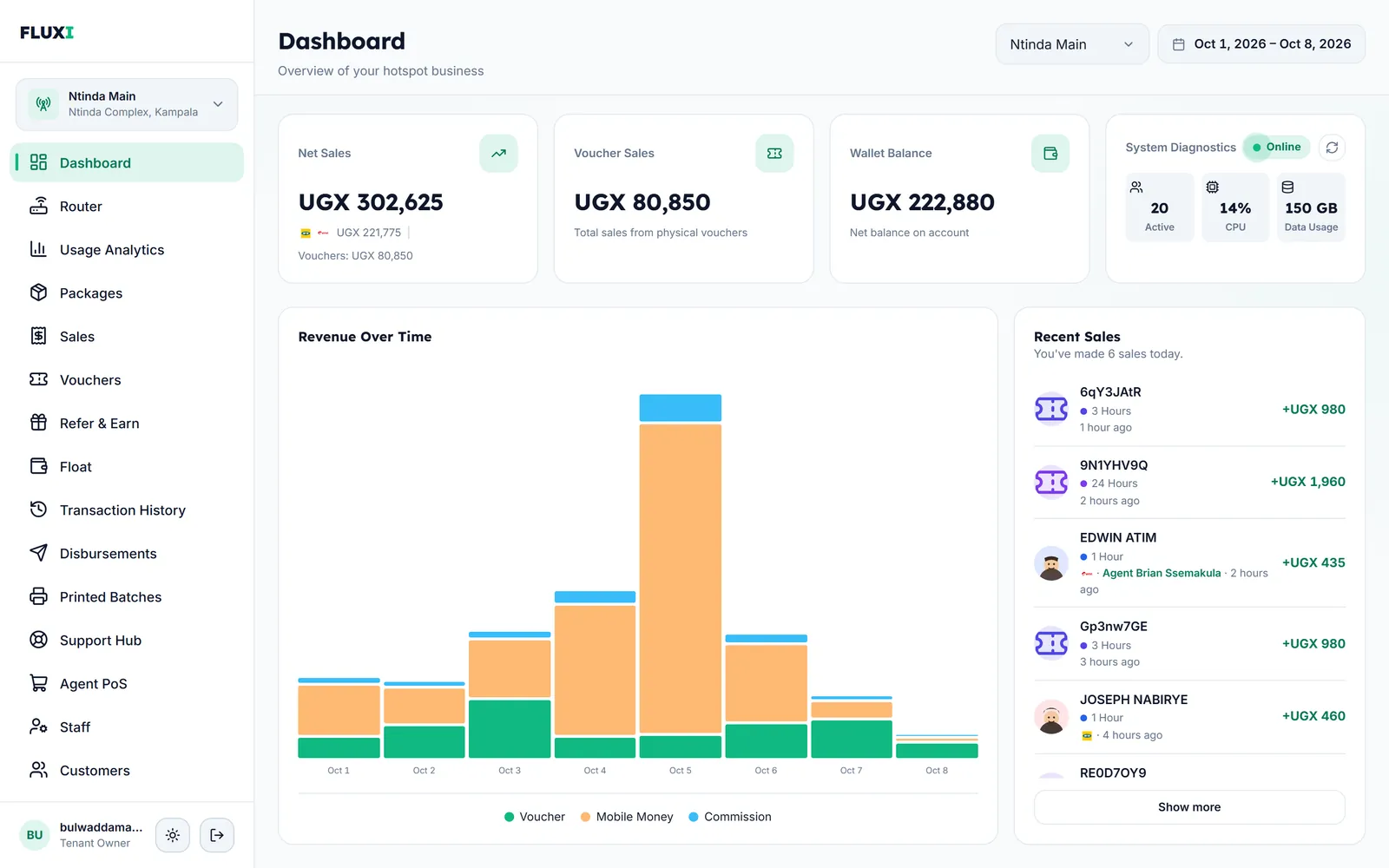Click the Printed Batches printer icon
1389x868 pixels.
tap(38, 596)
